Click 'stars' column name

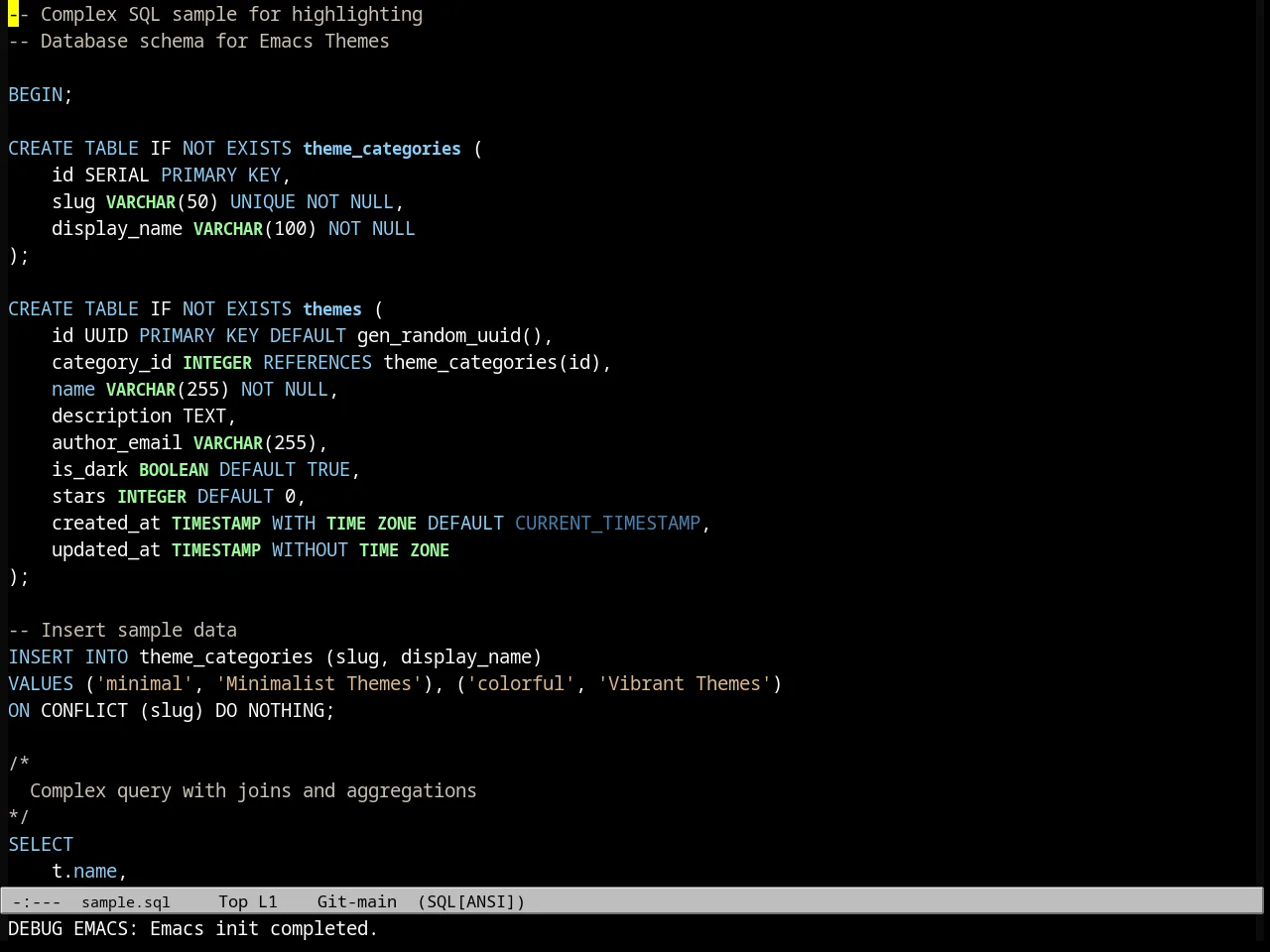tap(79, 496)
